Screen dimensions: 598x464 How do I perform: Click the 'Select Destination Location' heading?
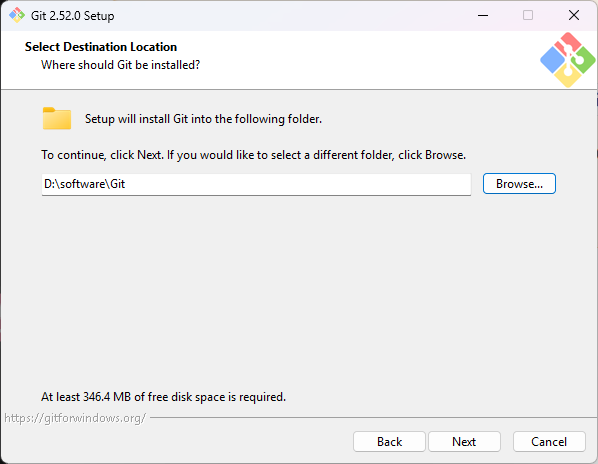coord(101,47)
